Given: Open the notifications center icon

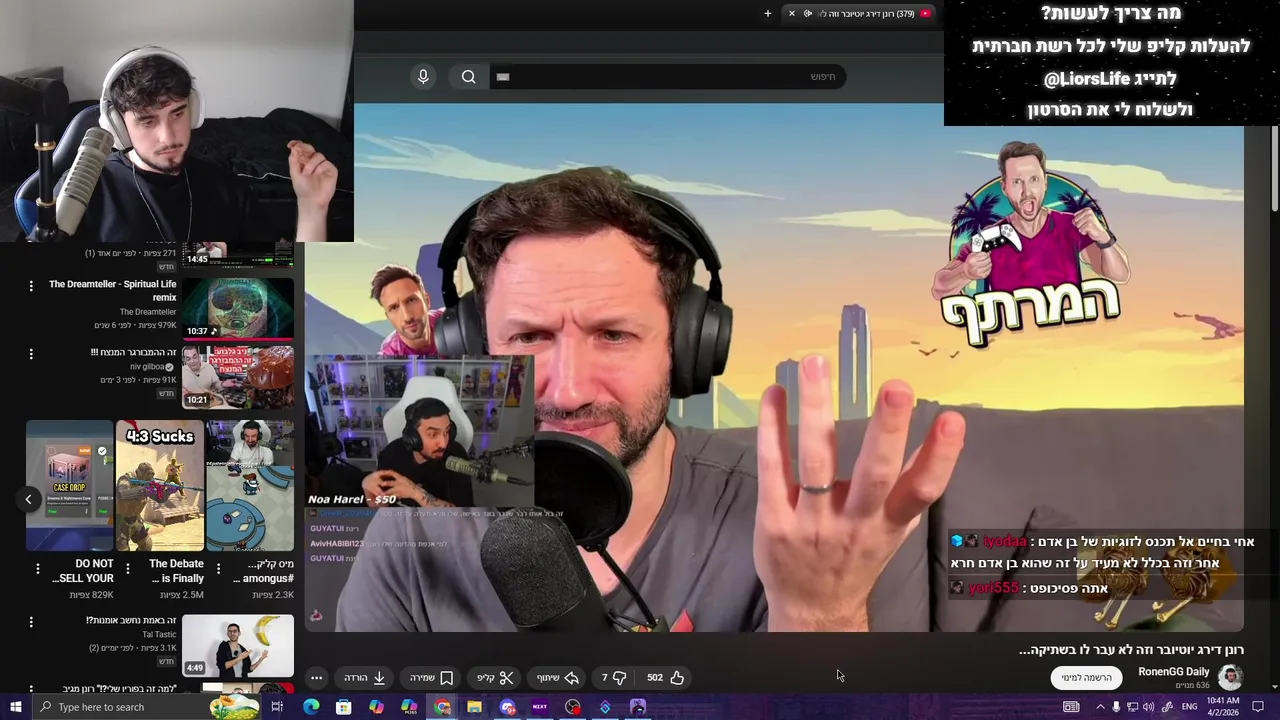Looking at the screenshot, I should (x=1258, y=707).
